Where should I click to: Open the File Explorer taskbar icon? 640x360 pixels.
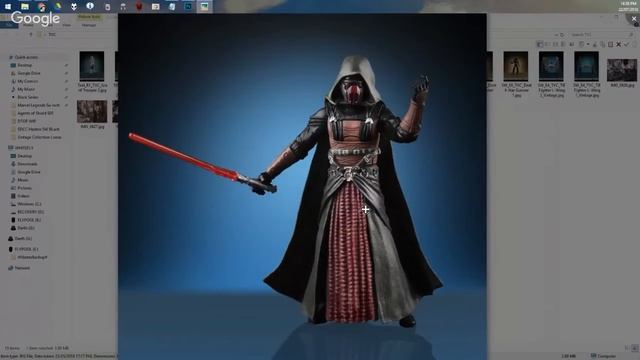pos(25,6)
